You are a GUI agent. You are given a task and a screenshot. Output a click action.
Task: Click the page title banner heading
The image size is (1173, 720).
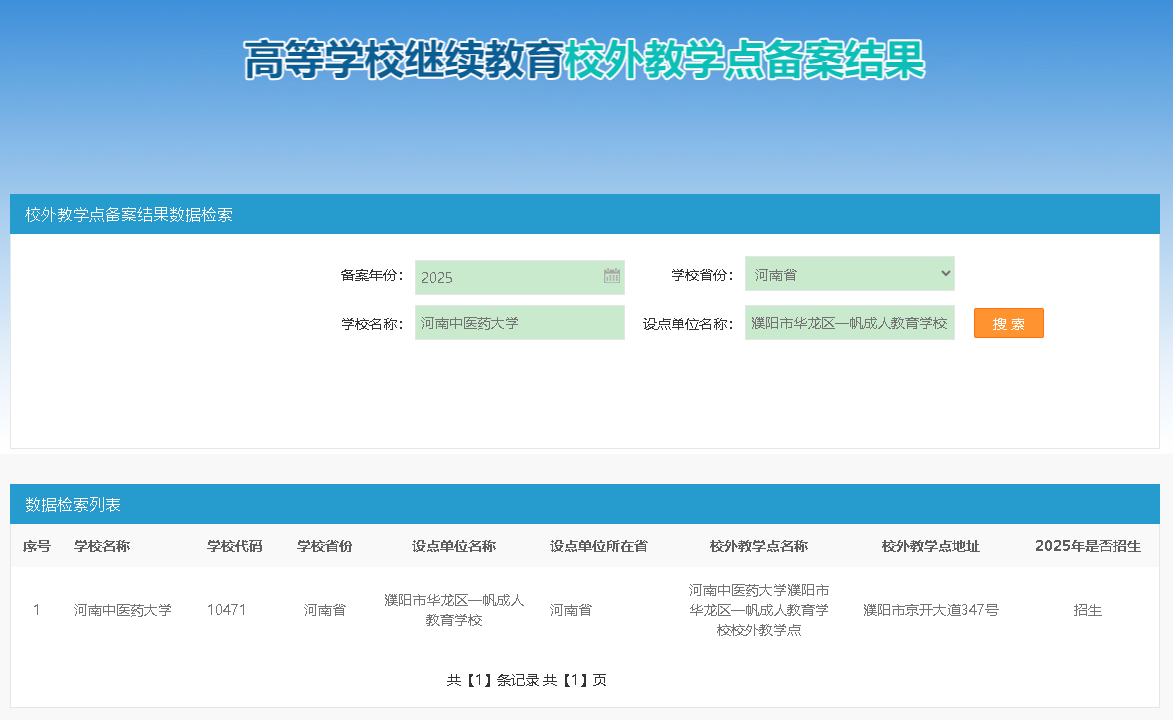585,60
